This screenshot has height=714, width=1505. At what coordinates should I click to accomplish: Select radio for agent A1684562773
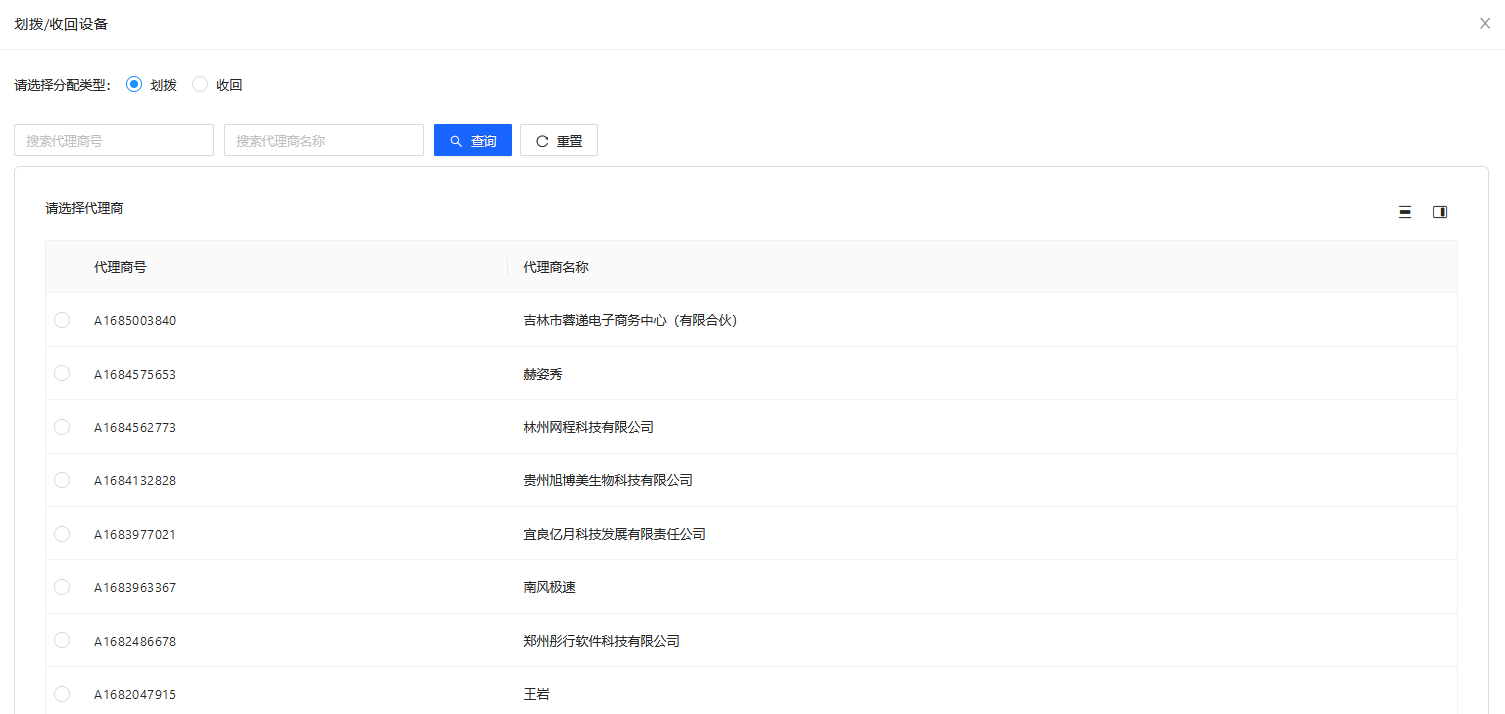62,427
